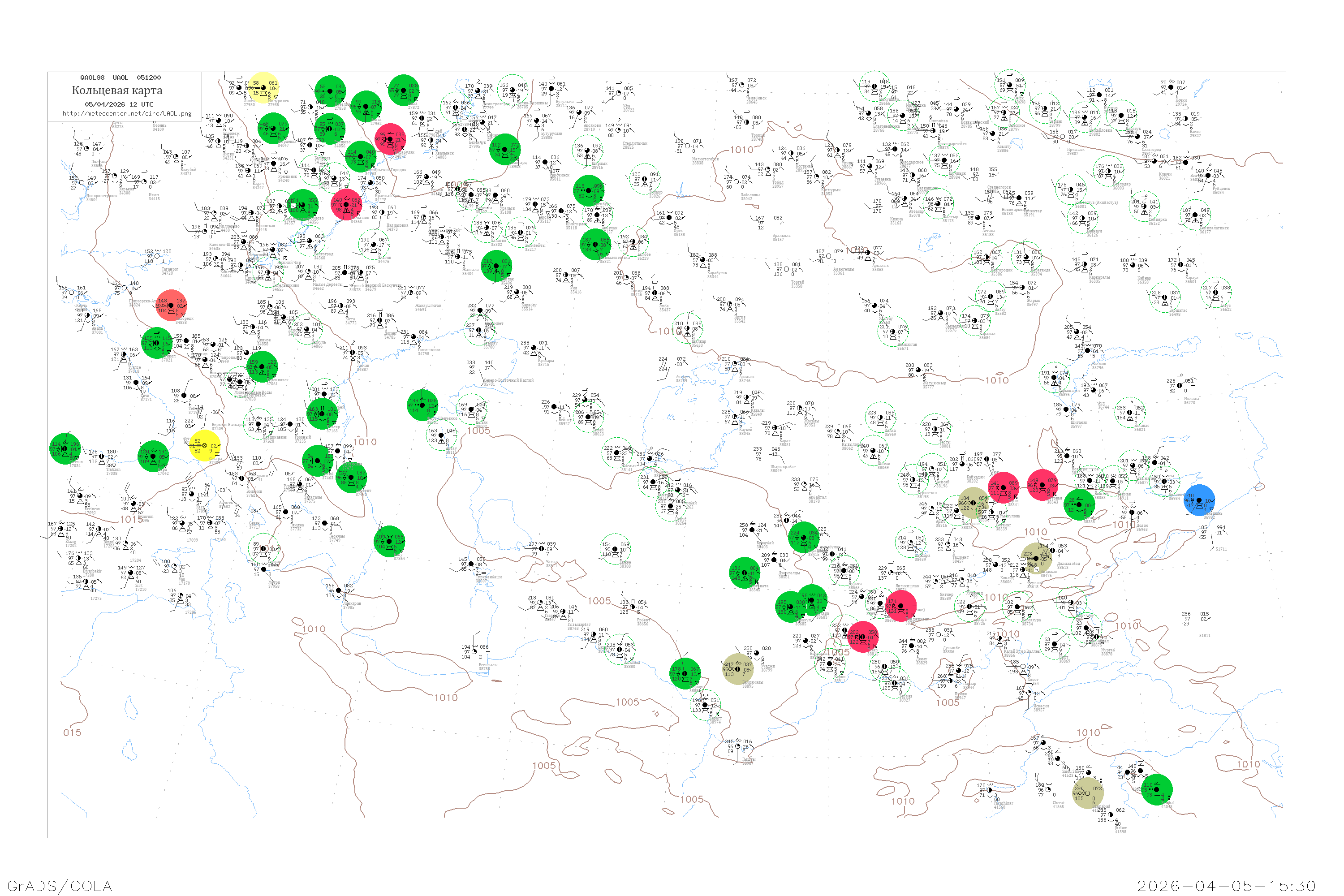
Task: Click the QAOL98 UAOL 051200 header
Action: [120, 78]
